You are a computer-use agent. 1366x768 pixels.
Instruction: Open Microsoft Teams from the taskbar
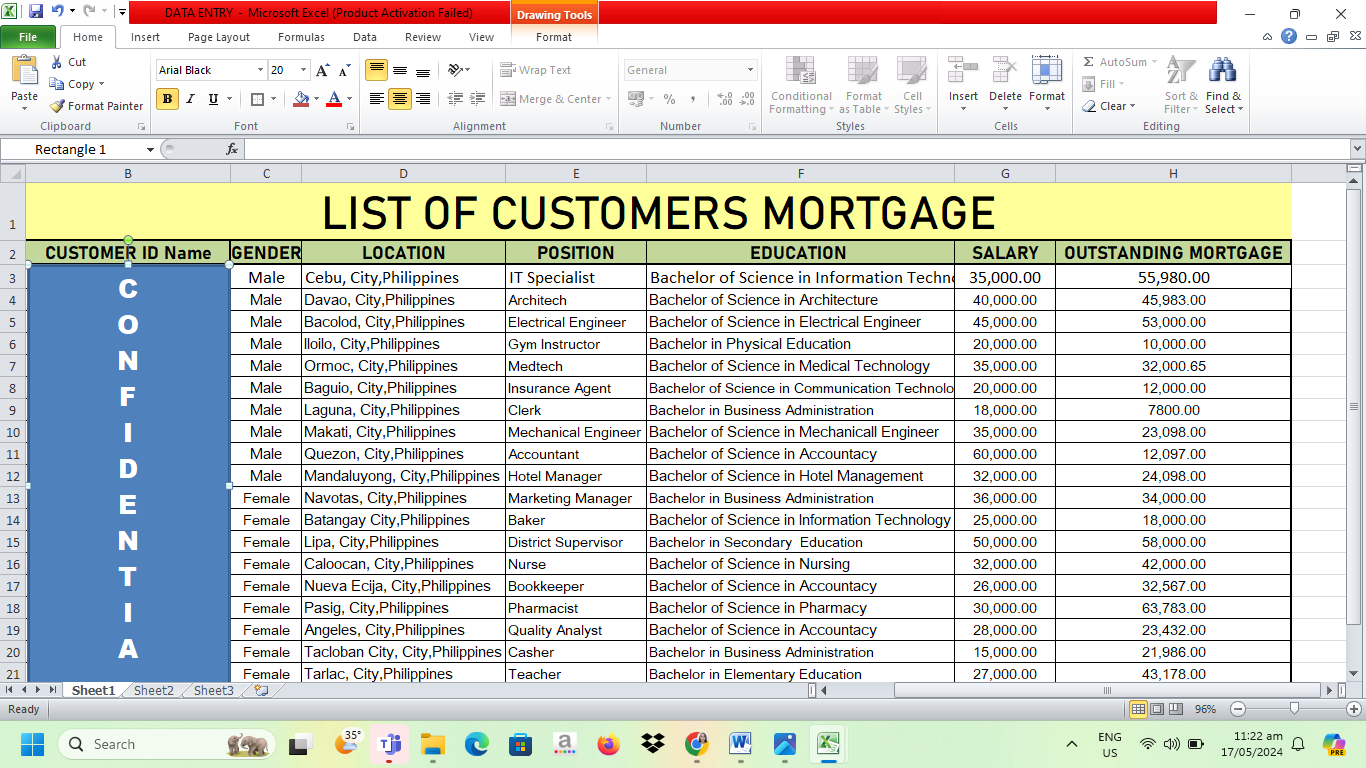coord(389,744)
